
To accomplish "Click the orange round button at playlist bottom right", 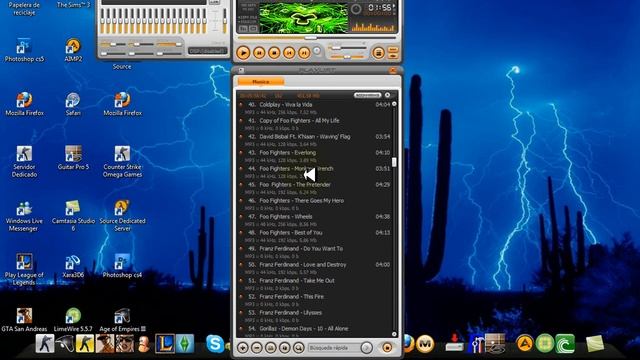I will click(387, 348).
